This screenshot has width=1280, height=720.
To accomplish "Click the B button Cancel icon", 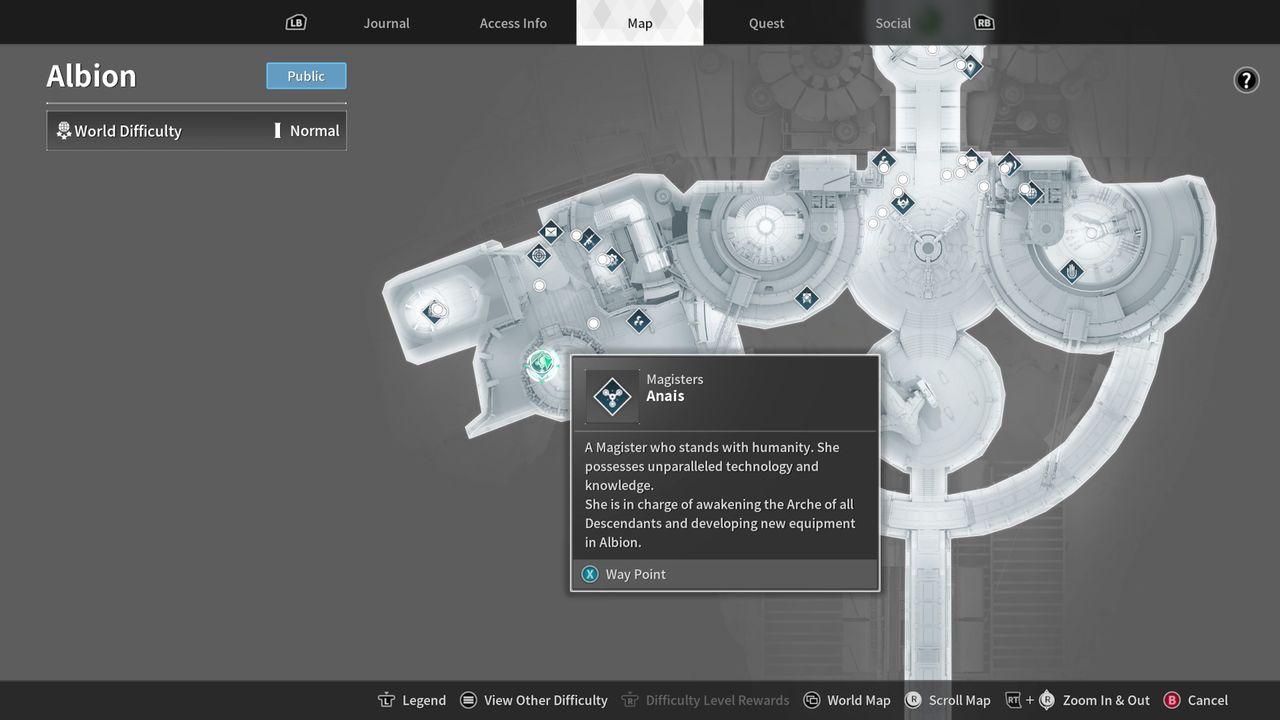I will pos(1172,700).
